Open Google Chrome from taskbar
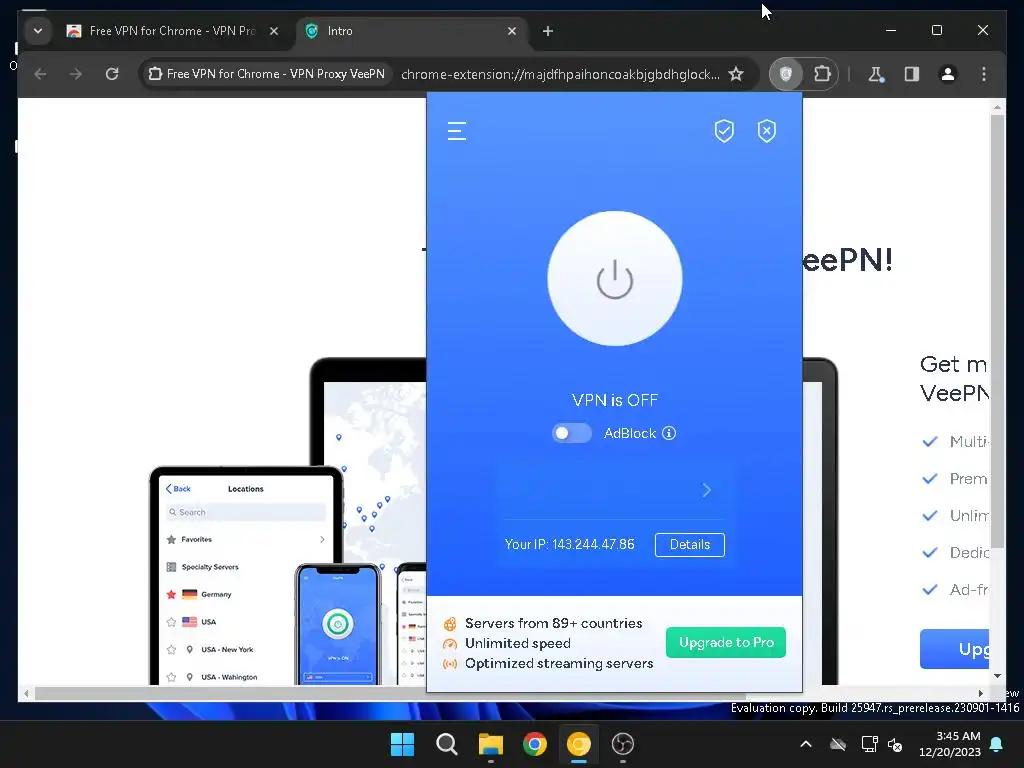The height and width of the screenshot is (768, 1024). coord(534,744)
